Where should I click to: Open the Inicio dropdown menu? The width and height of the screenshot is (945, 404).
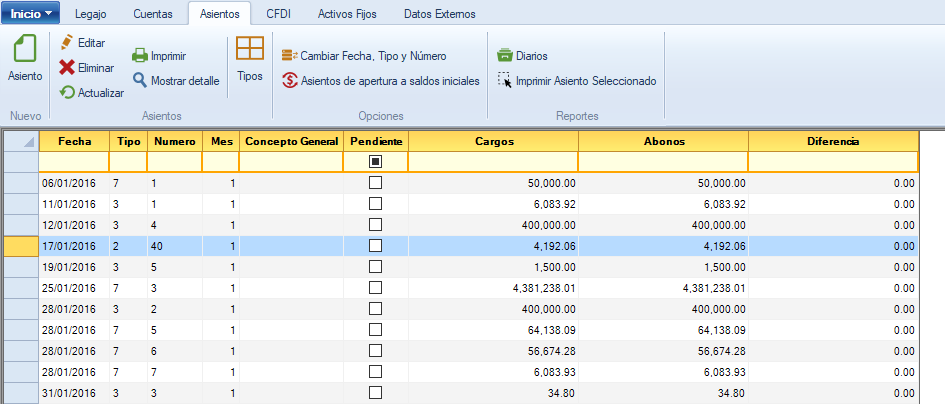pyautogui.click(x=31, y=14)
